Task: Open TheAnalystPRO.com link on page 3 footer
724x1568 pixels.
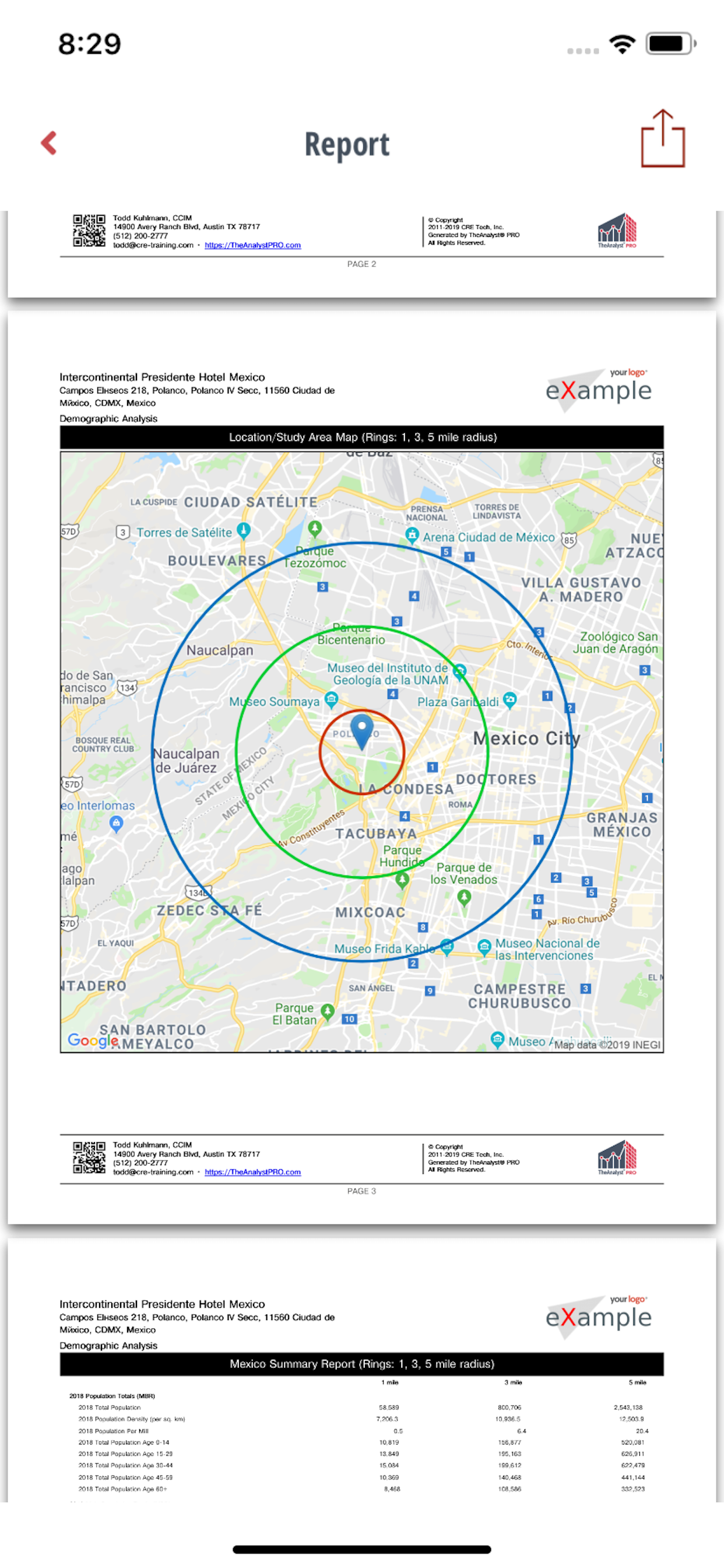Action: 252,1172
